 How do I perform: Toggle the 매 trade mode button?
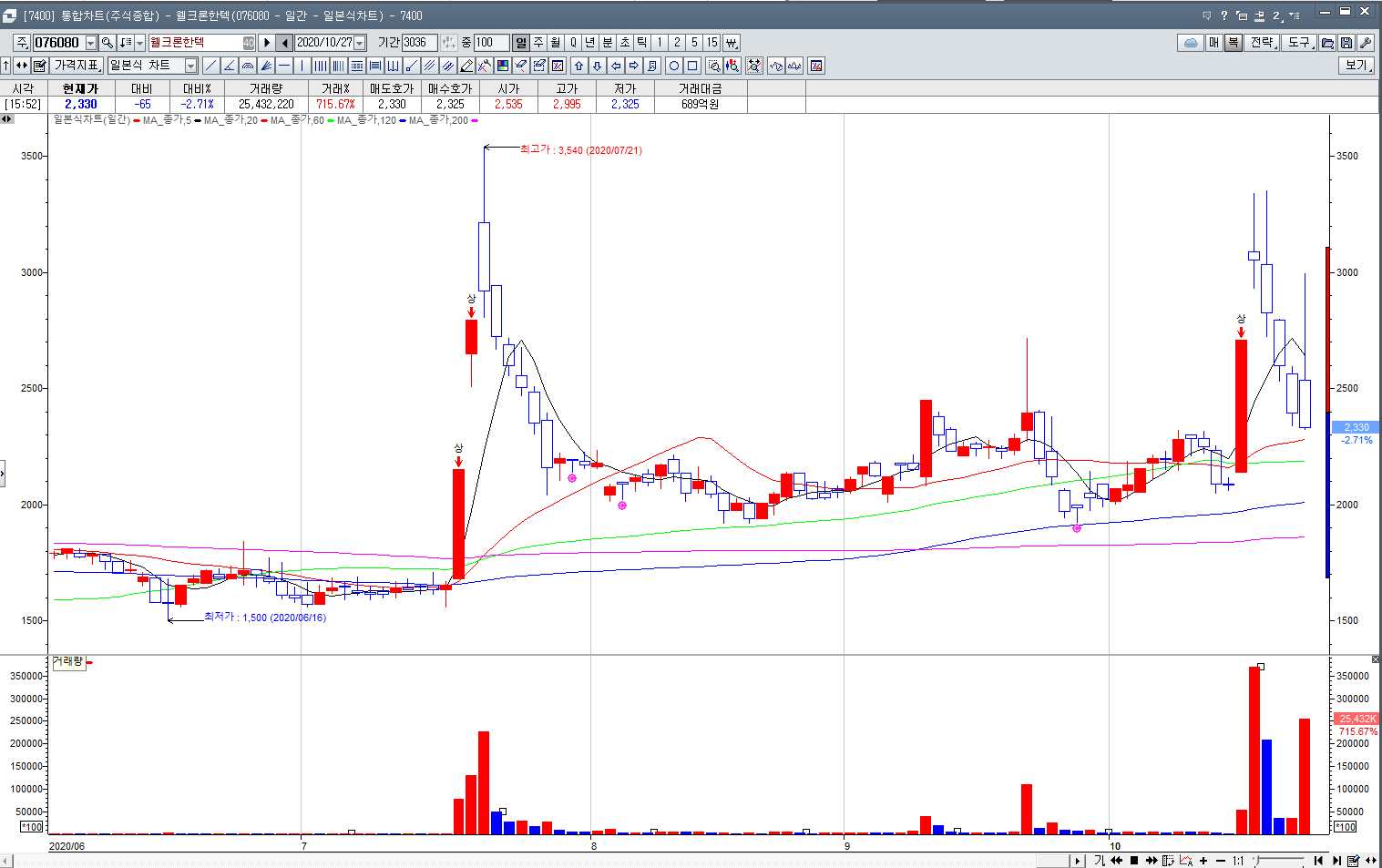coord(1214,43)
